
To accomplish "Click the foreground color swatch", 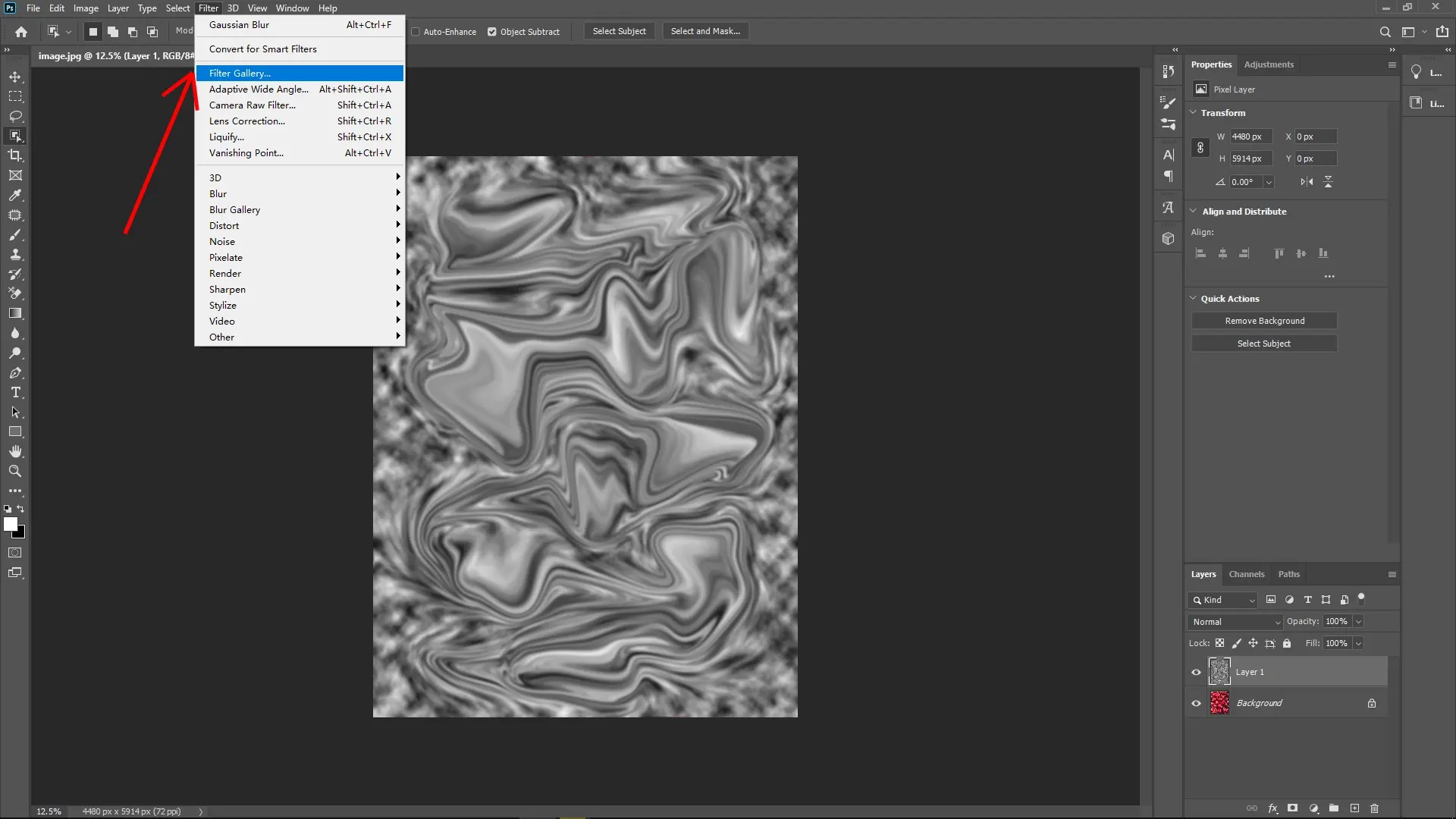I will (11, 523).
